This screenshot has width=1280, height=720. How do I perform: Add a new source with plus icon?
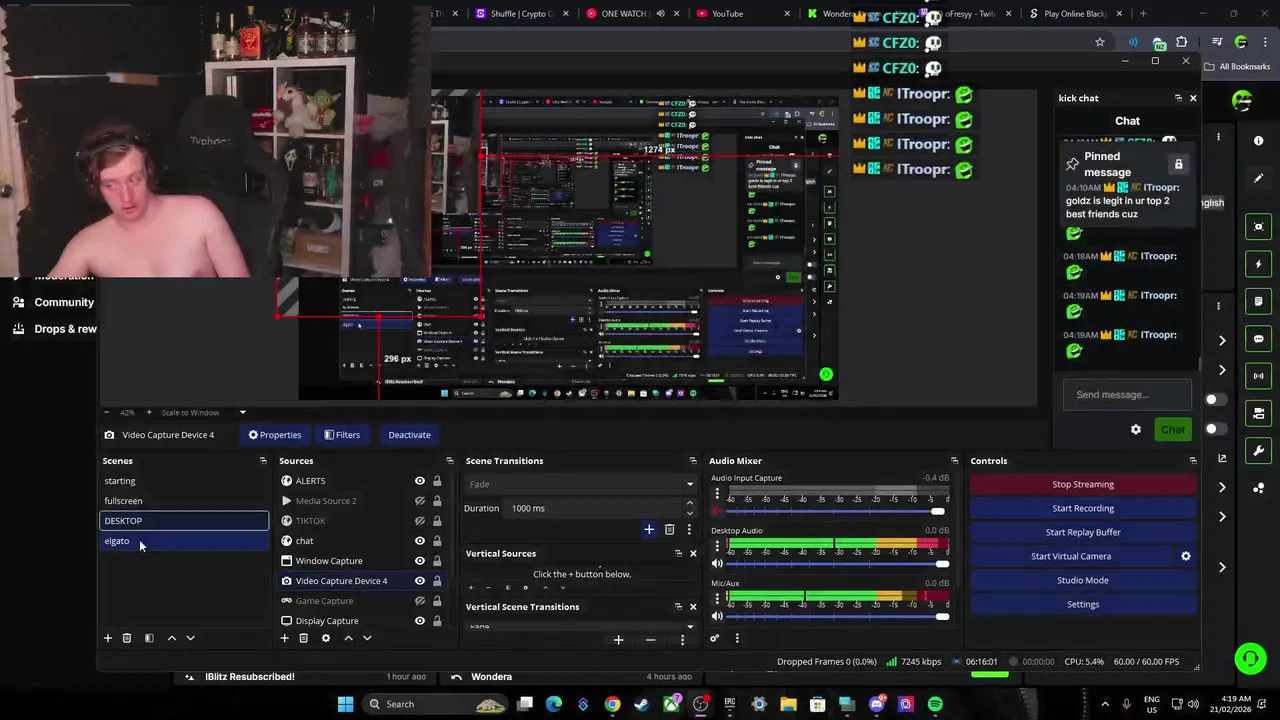click(284, 638)
